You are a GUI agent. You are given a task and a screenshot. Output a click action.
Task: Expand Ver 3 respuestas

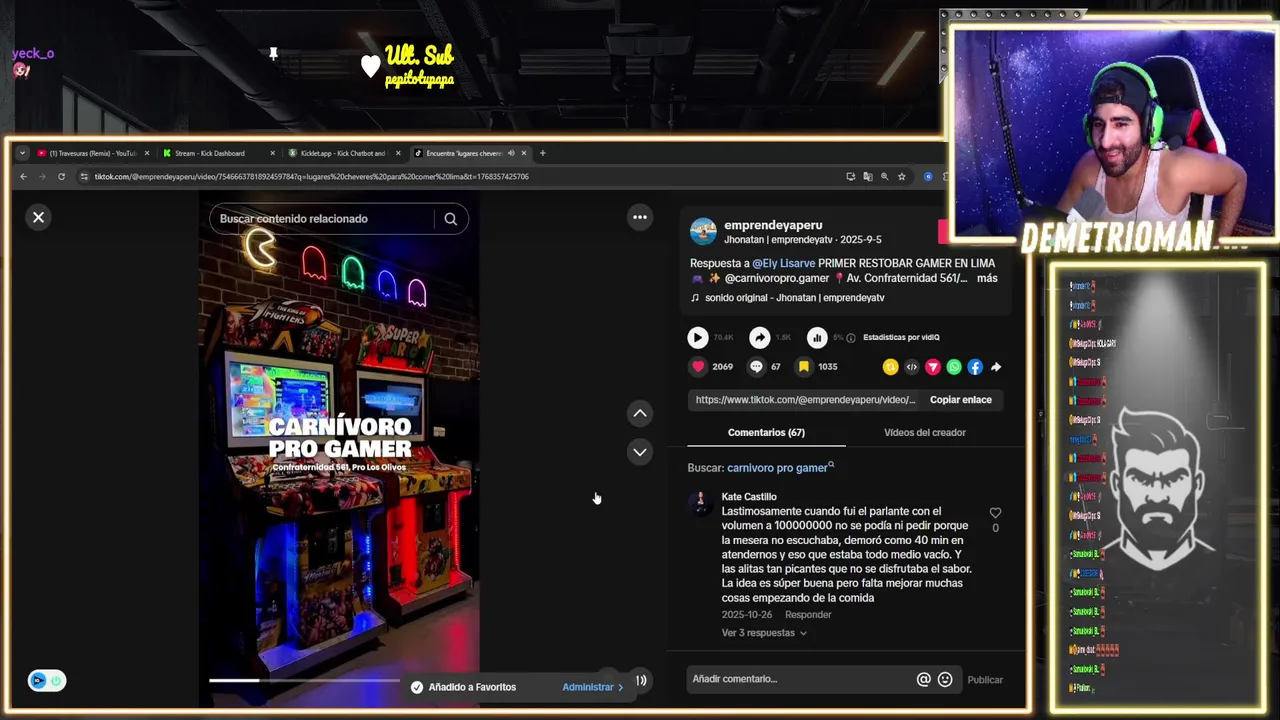click(764, 633)
